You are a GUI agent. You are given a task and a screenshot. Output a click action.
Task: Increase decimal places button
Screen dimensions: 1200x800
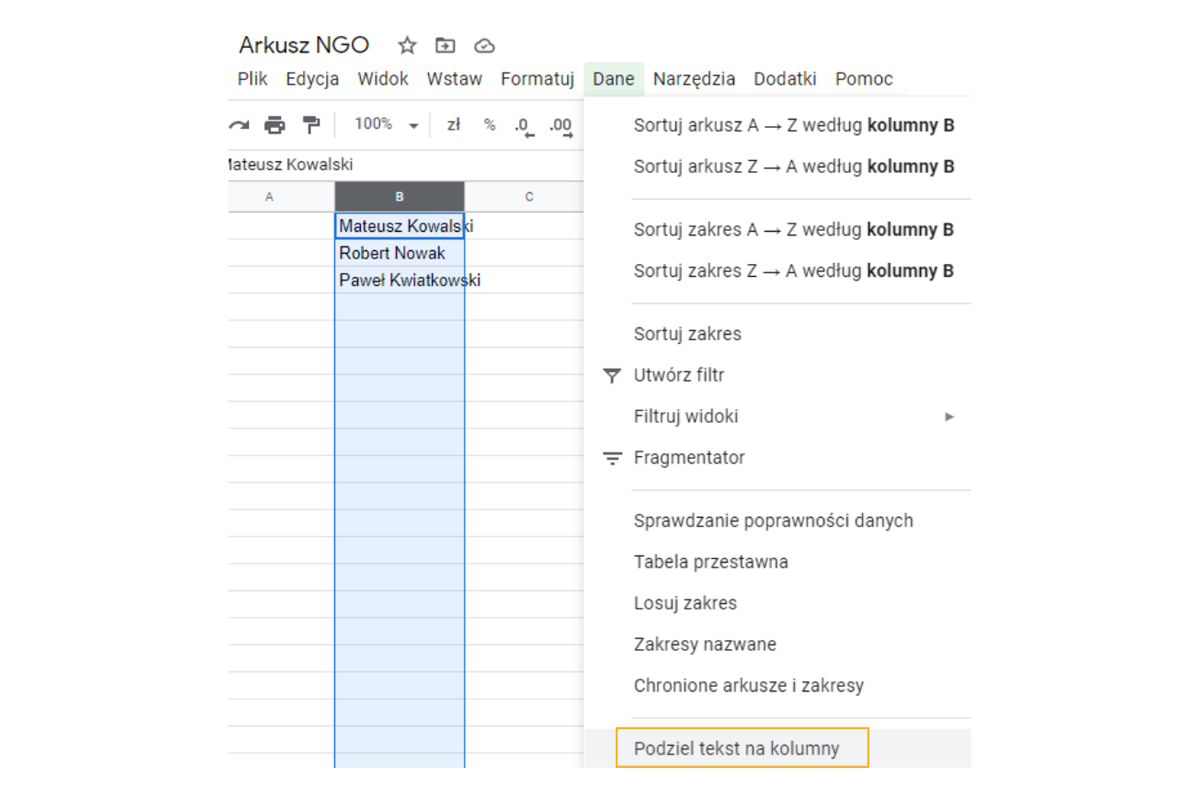click(x=560, y=126)
